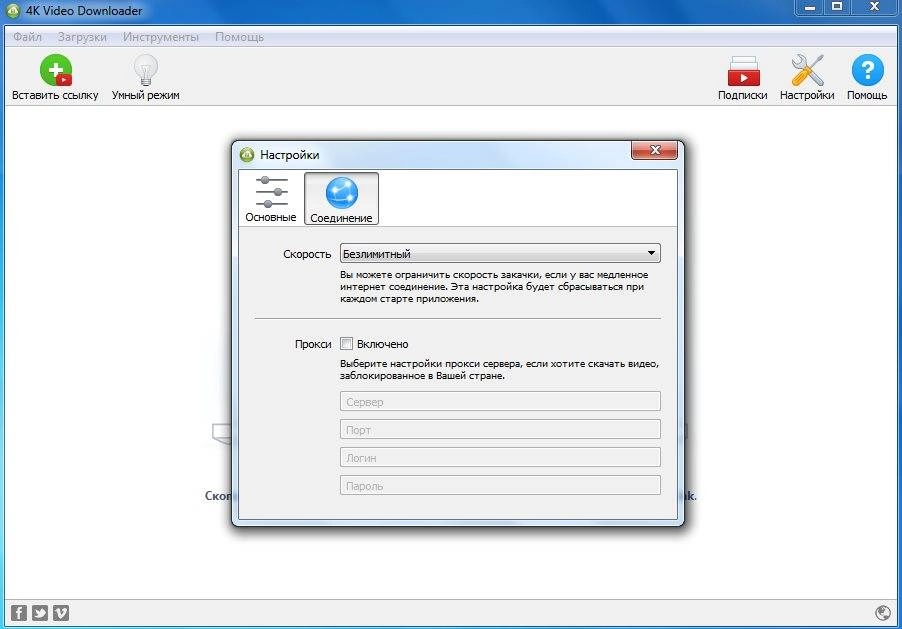Open the Инструменты menu
The height and width of the screenshot is (629, 902).
(160, 37)
